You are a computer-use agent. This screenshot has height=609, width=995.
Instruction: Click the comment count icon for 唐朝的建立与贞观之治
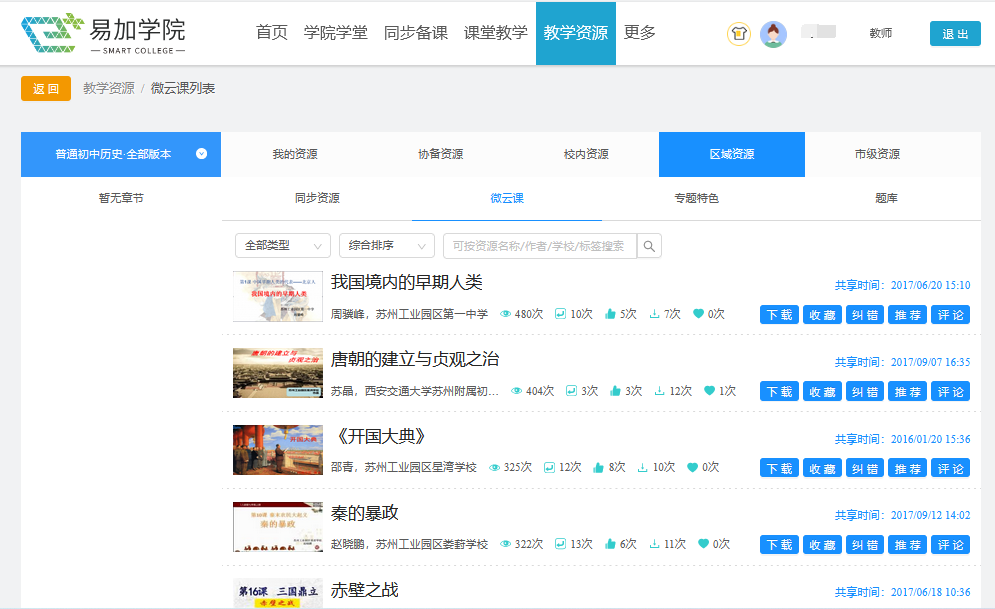(572, 391)
